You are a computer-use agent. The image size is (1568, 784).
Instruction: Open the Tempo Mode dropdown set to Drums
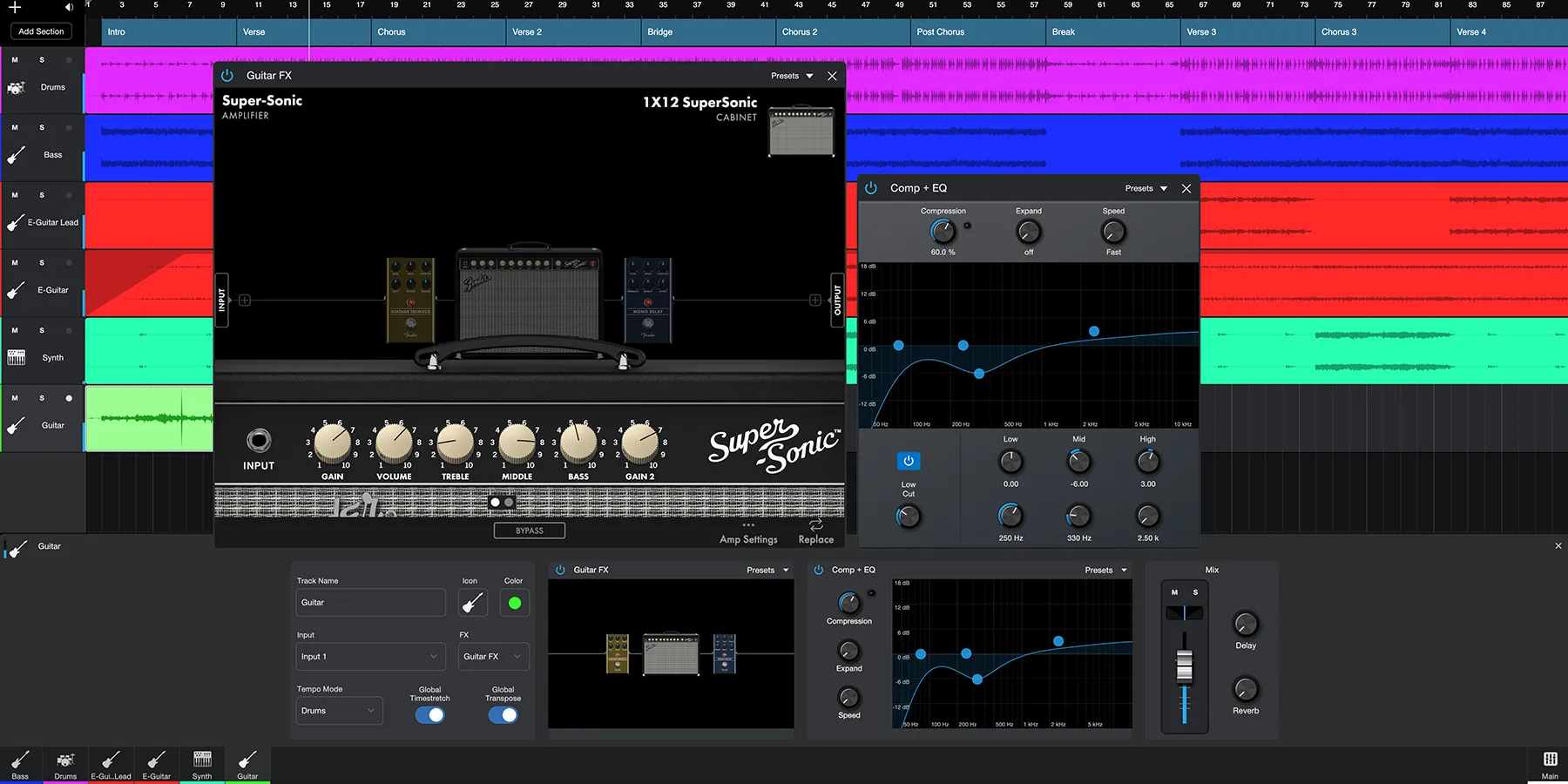[339, 710]
